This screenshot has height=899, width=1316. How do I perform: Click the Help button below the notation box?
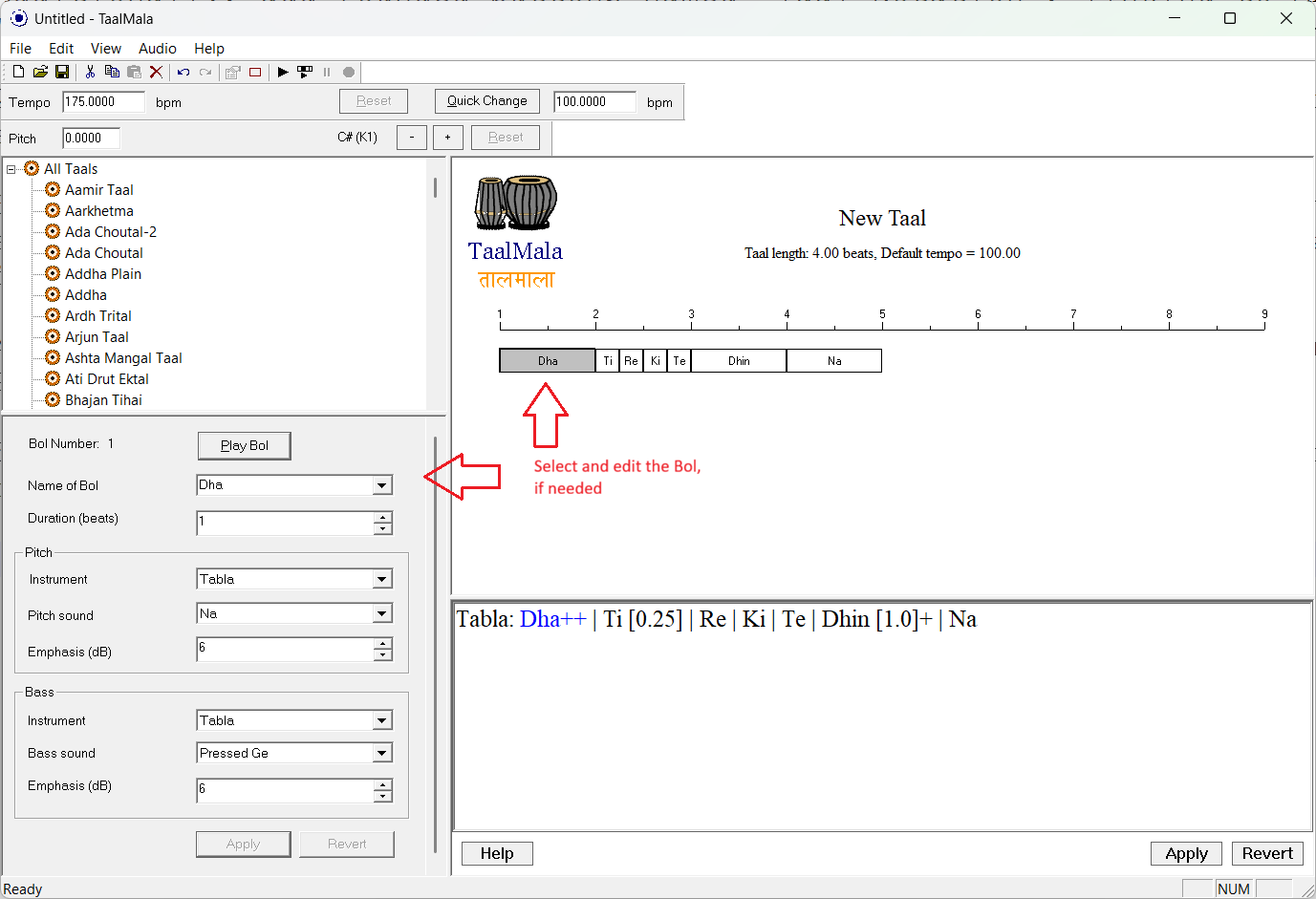pos(497,853)
